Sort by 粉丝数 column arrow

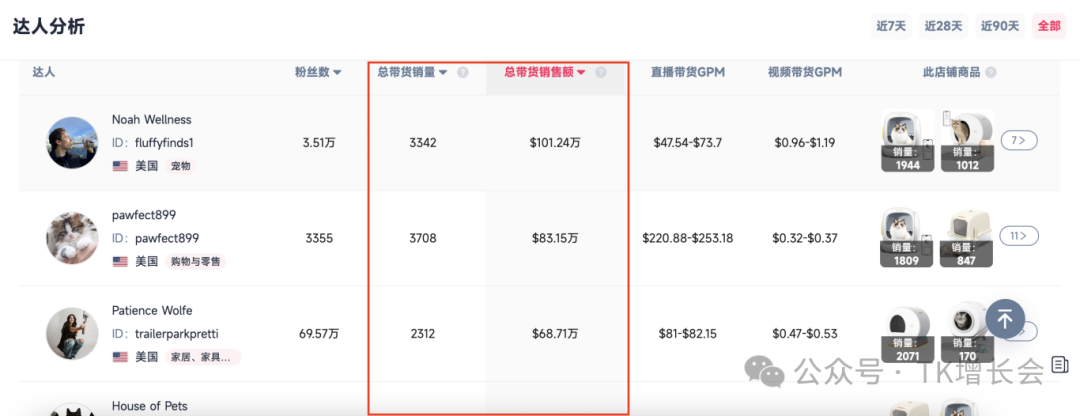tap(337, 73)
